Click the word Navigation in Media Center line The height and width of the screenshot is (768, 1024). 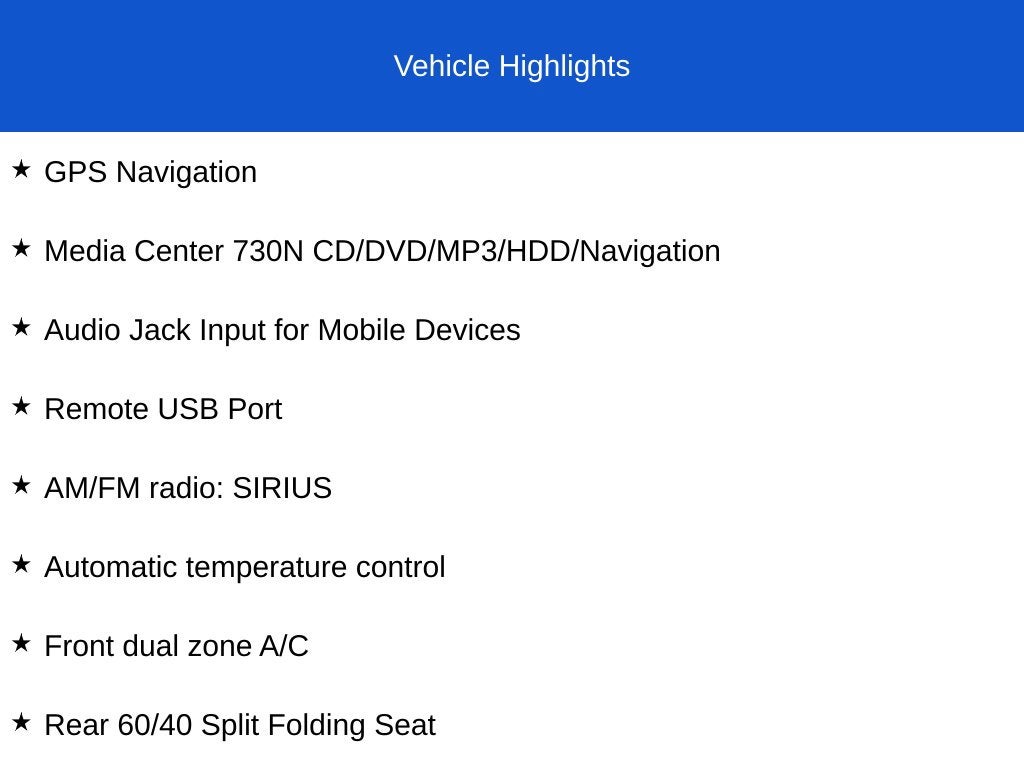pyautogui.click(x=650, y=251)
